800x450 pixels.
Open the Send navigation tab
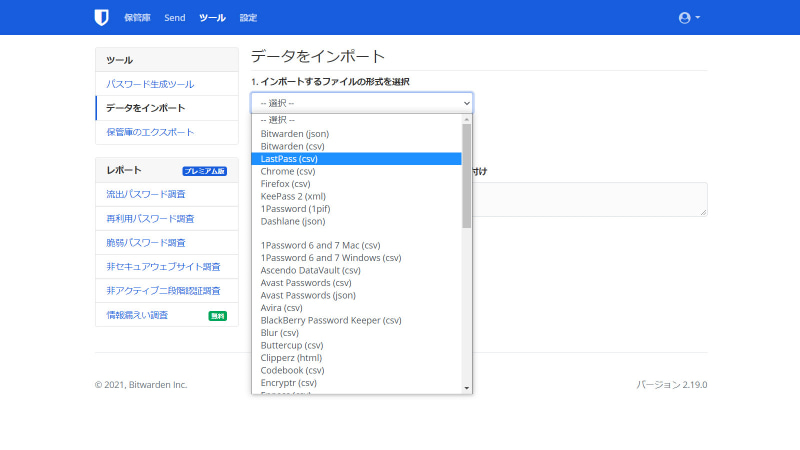coord(174,18)
